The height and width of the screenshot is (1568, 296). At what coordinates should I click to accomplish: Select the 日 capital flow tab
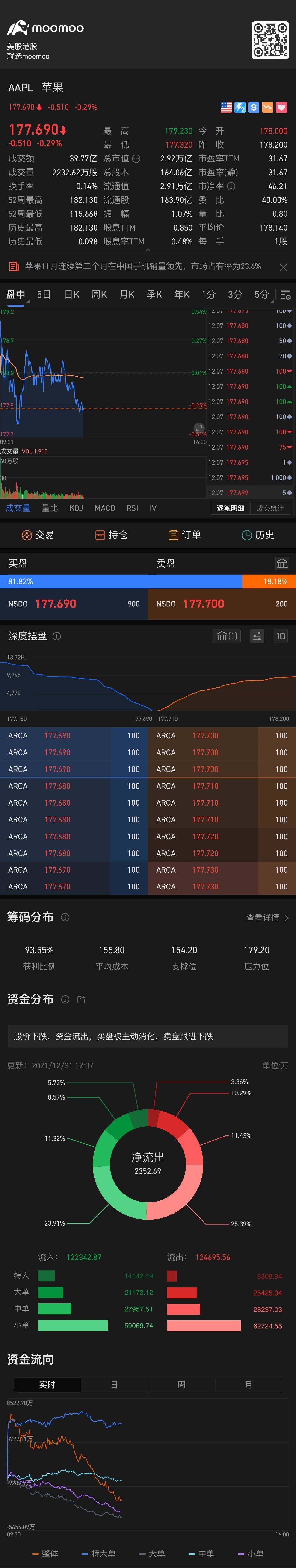tap(115, 1385)
